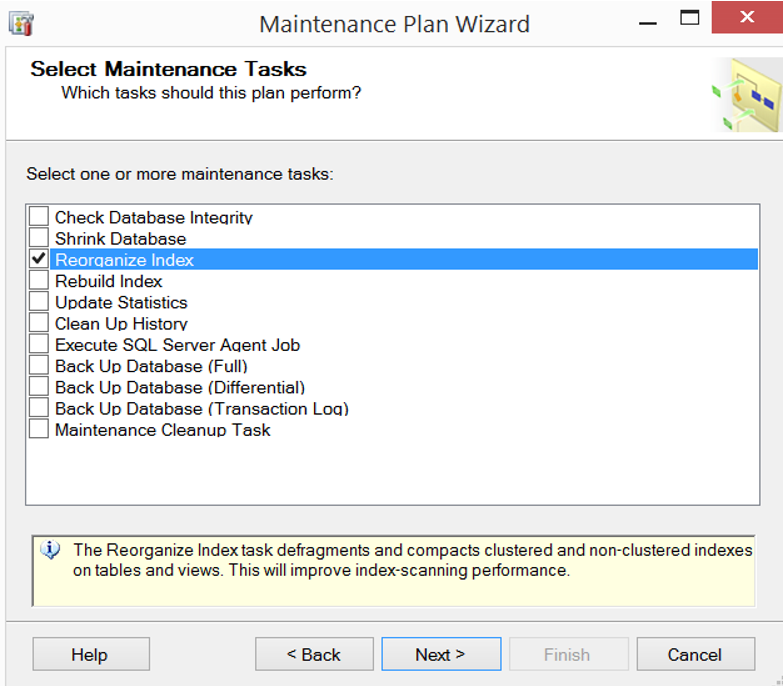Select Back Up Database (Transaction Log) row
The width and height of the screenshot is (783, 686).
[202, 408]
